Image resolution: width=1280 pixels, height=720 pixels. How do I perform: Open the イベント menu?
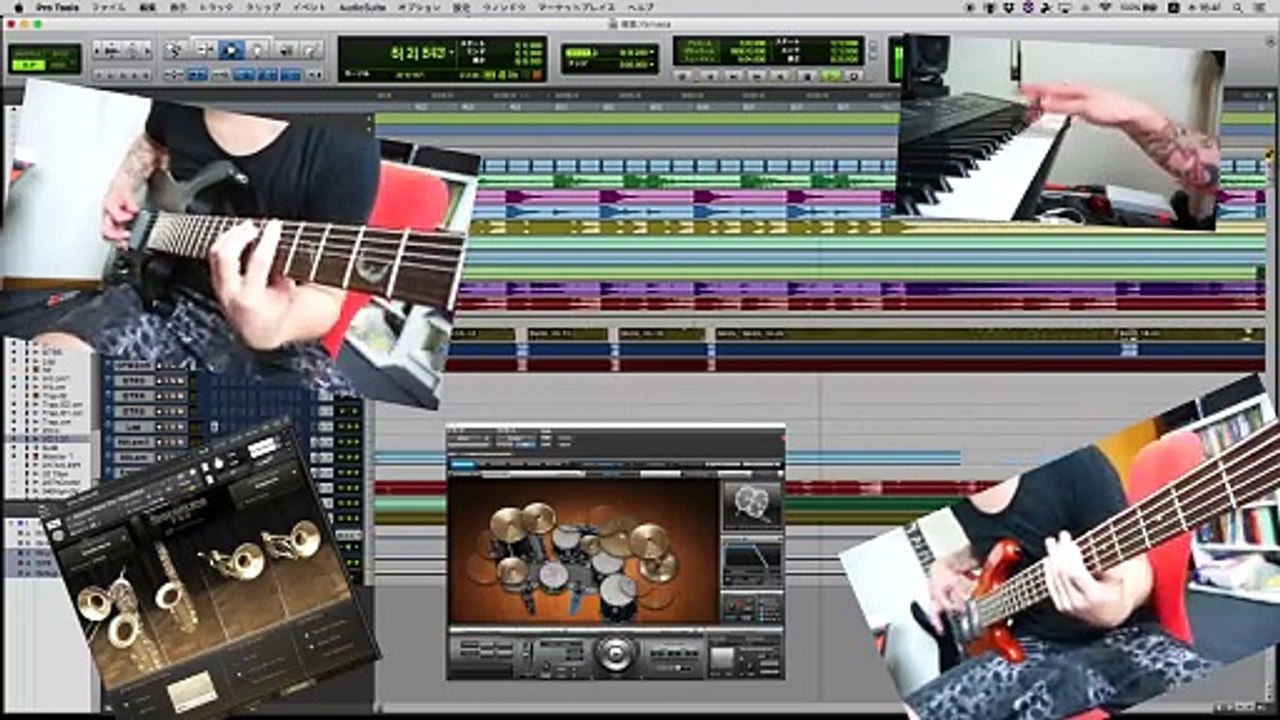(309, 7)
